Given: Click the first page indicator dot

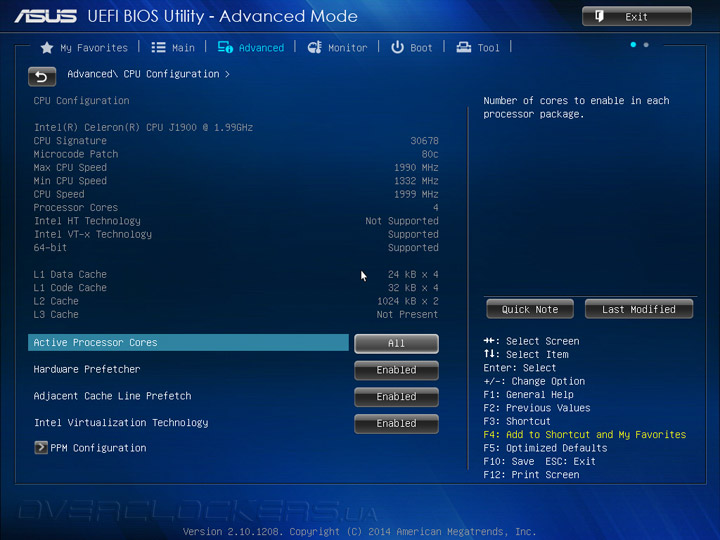Looking at the screenshot, I should (633, 45).
